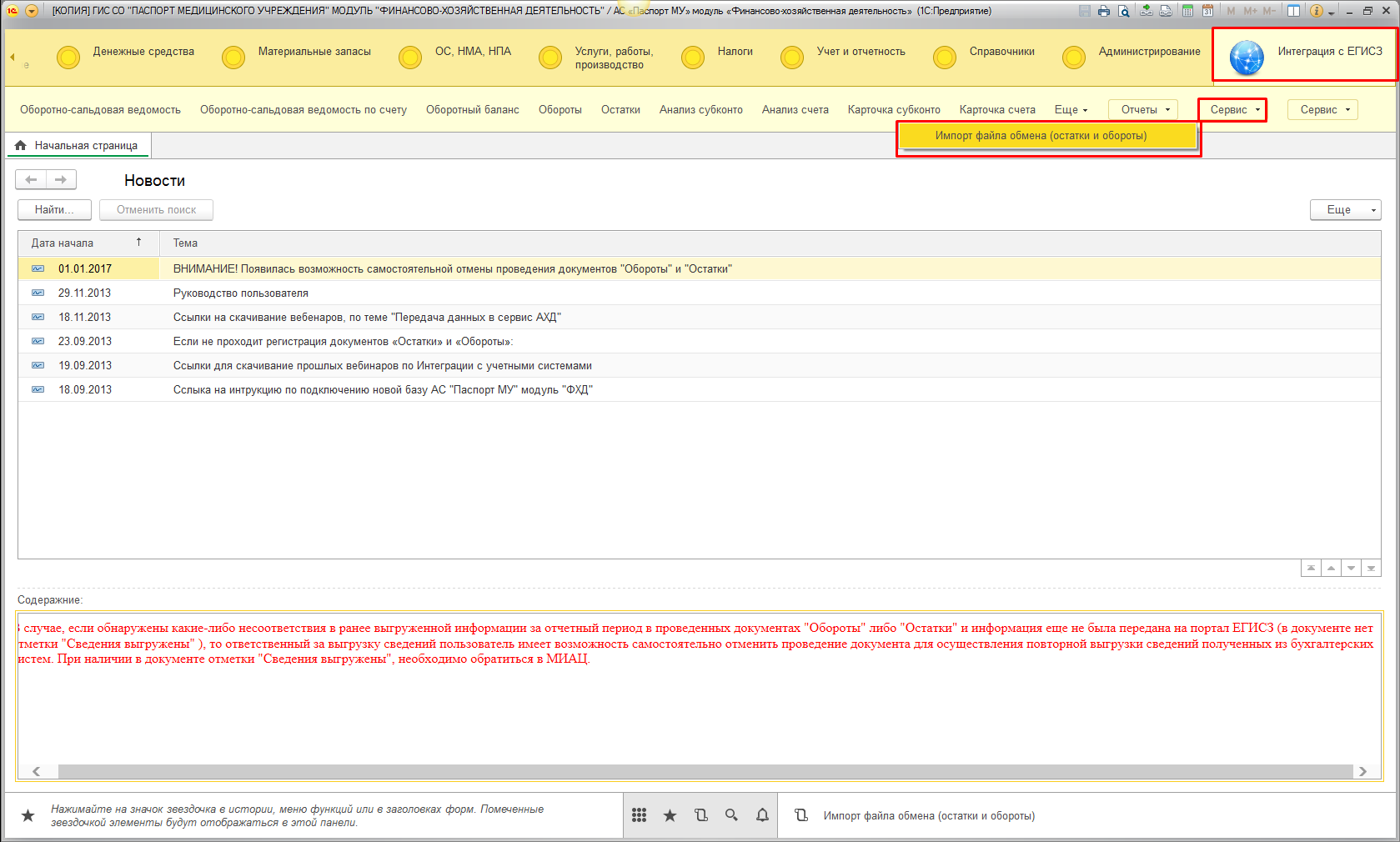Open the History scroll icon in tools panel
Image resolution: width=1400 pixels, height=842 pixels.
700,815
